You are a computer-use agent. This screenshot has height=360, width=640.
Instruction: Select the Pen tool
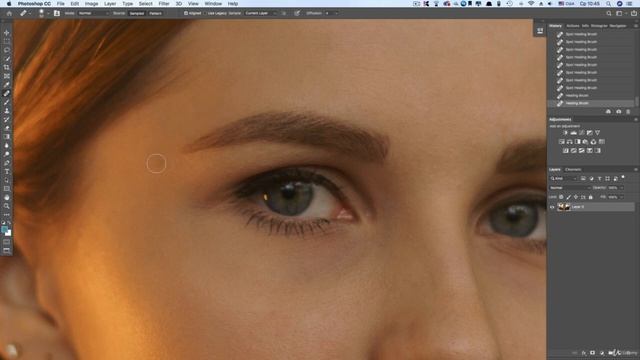click(x=7, y=163)
